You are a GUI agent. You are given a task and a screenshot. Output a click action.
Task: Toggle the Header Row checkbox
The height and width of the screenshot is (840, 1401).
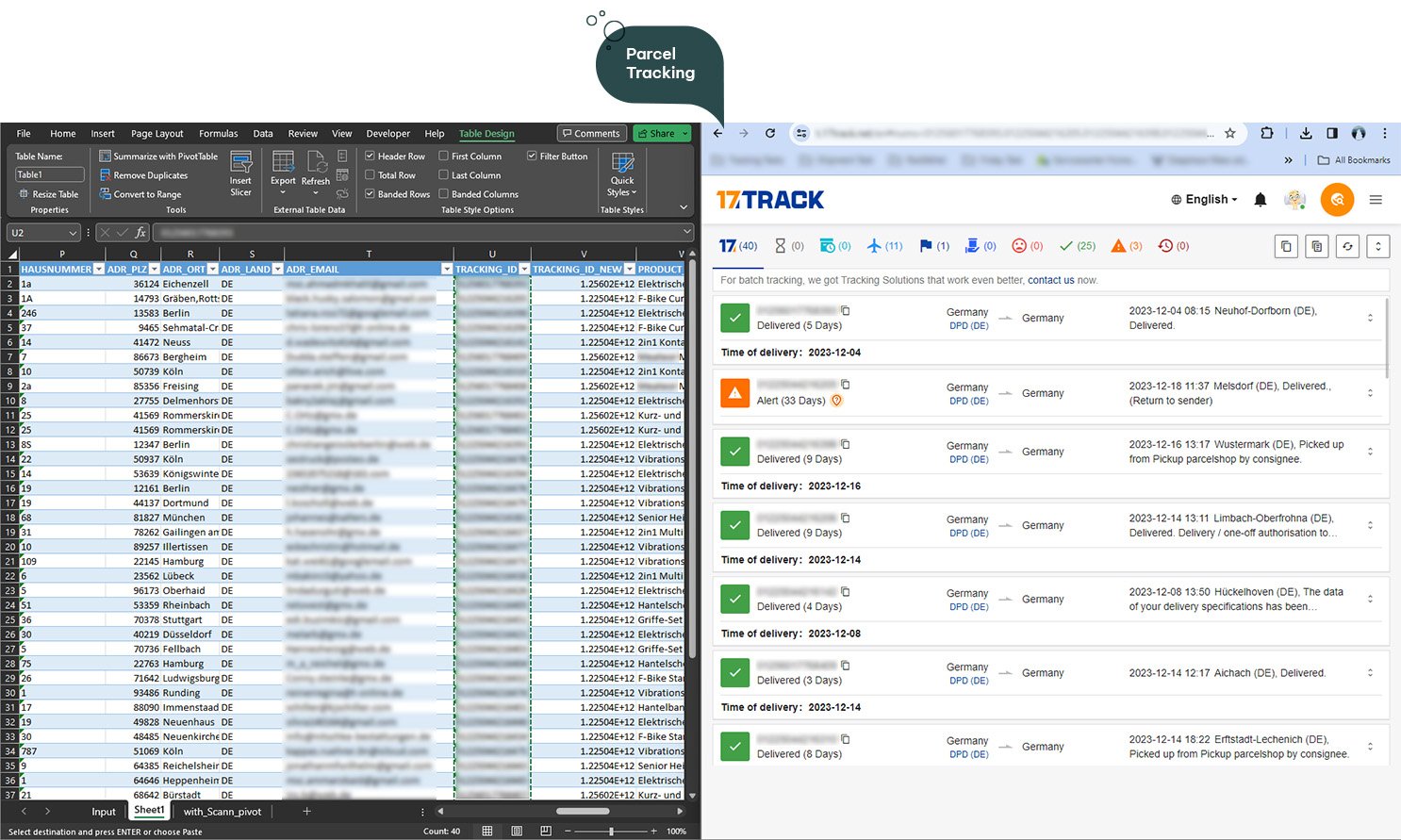[371, 156]
